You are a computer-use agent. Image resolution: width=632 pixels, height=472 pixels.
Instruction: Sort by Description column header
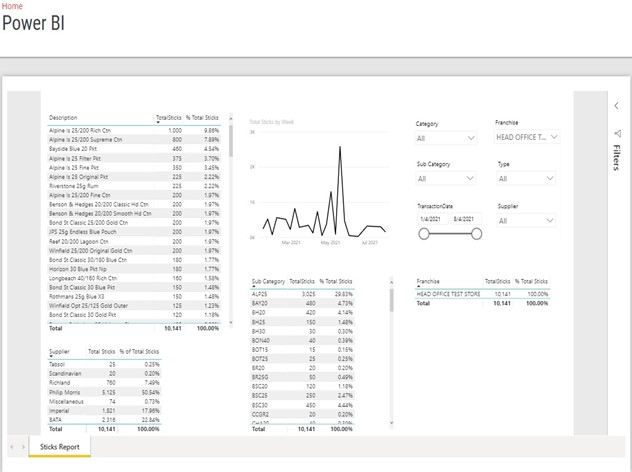pos(63,118)
